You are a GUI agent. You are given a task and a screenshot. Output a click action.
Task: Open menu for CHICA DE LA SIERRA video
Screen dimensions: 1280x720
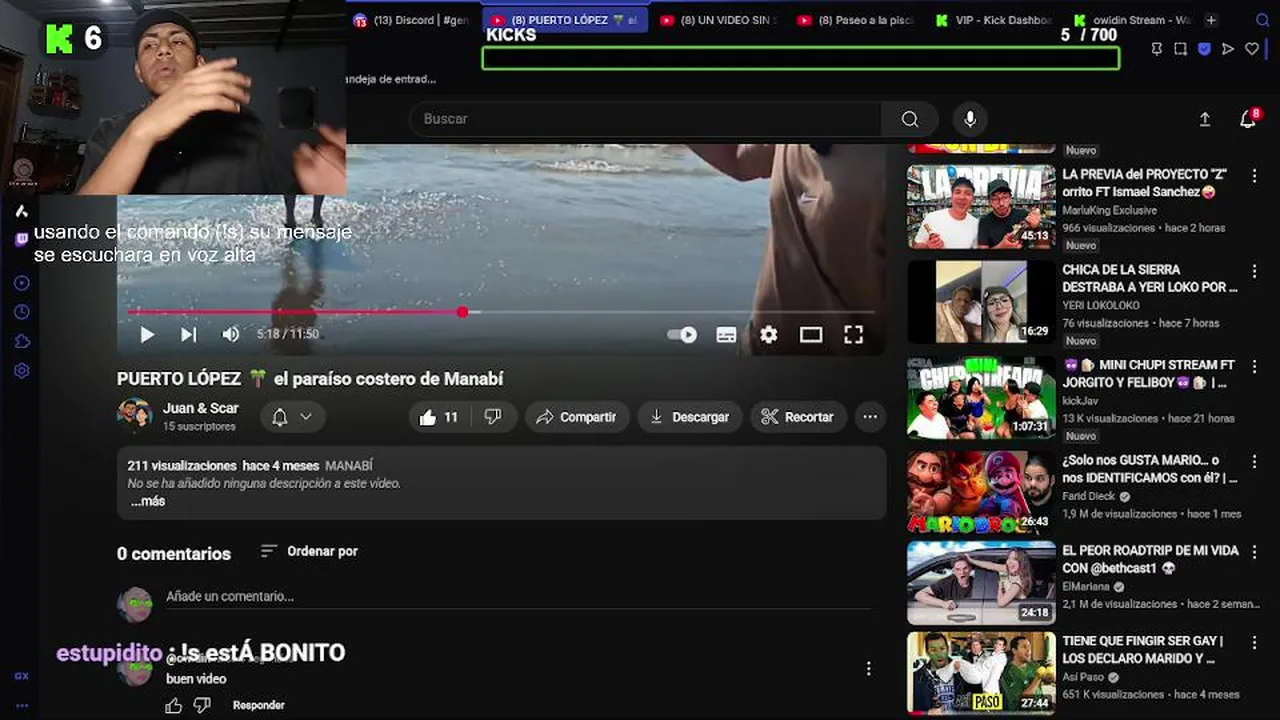click(x=1254, y=271)
